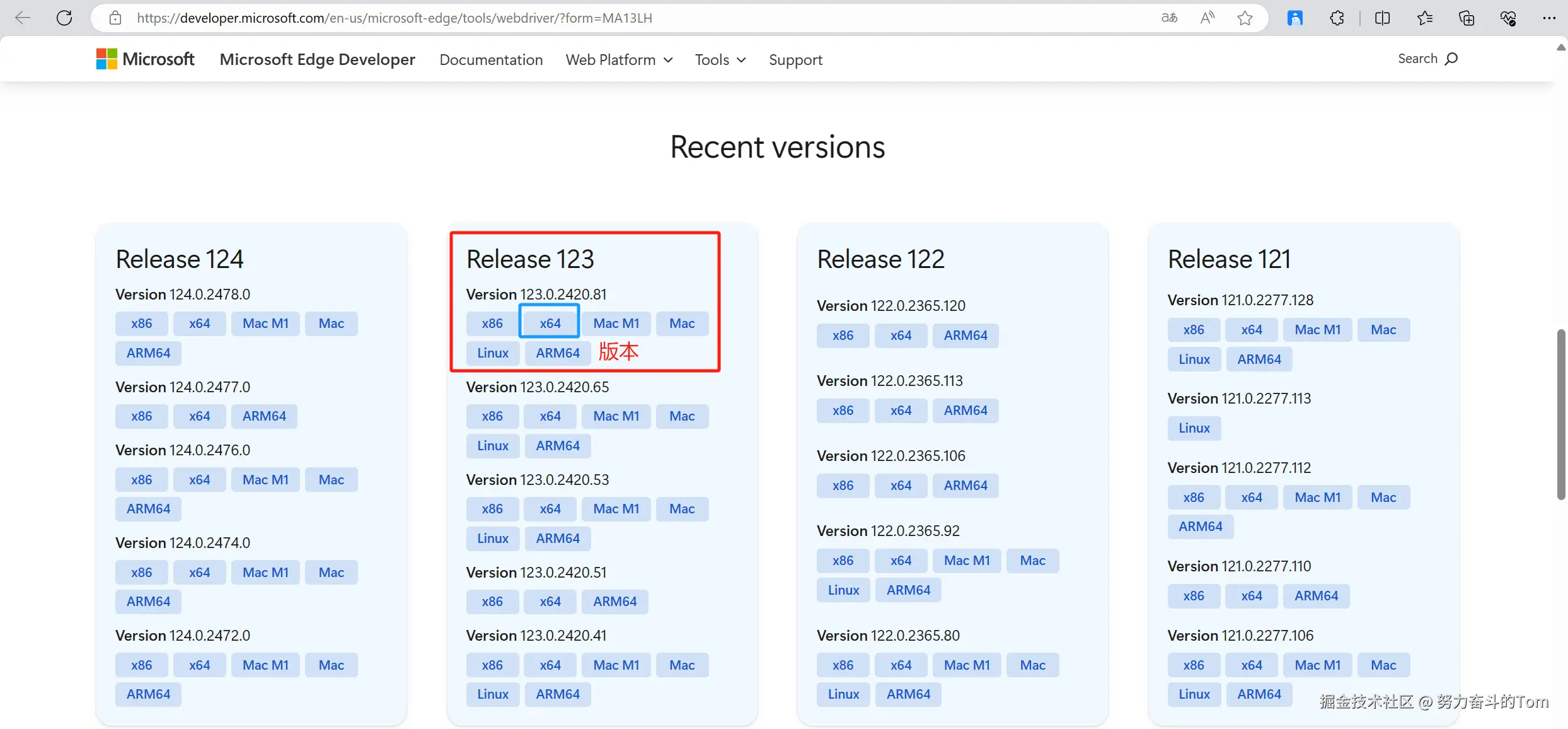Download Linux driver for version 123.0.2420.65
This screenshot has width=1568, height=729.
pyautogui.click(x=493, y=446)
